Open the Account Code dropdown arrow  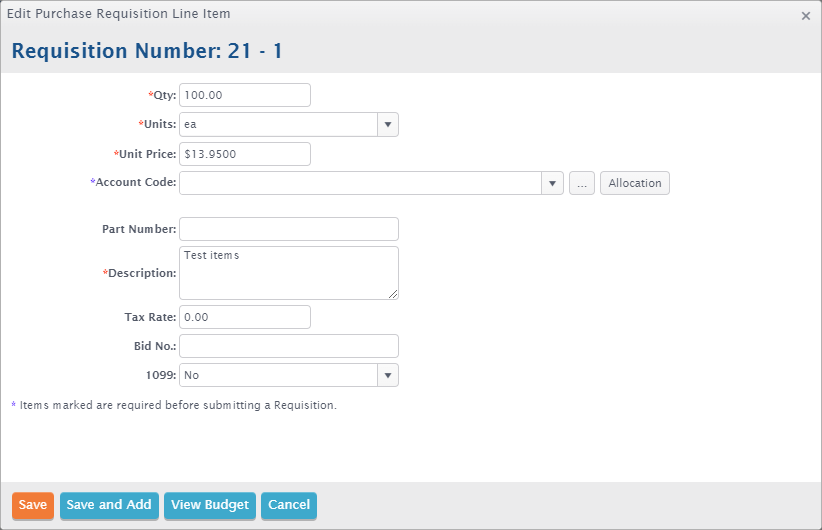click(x=552, y=183)
